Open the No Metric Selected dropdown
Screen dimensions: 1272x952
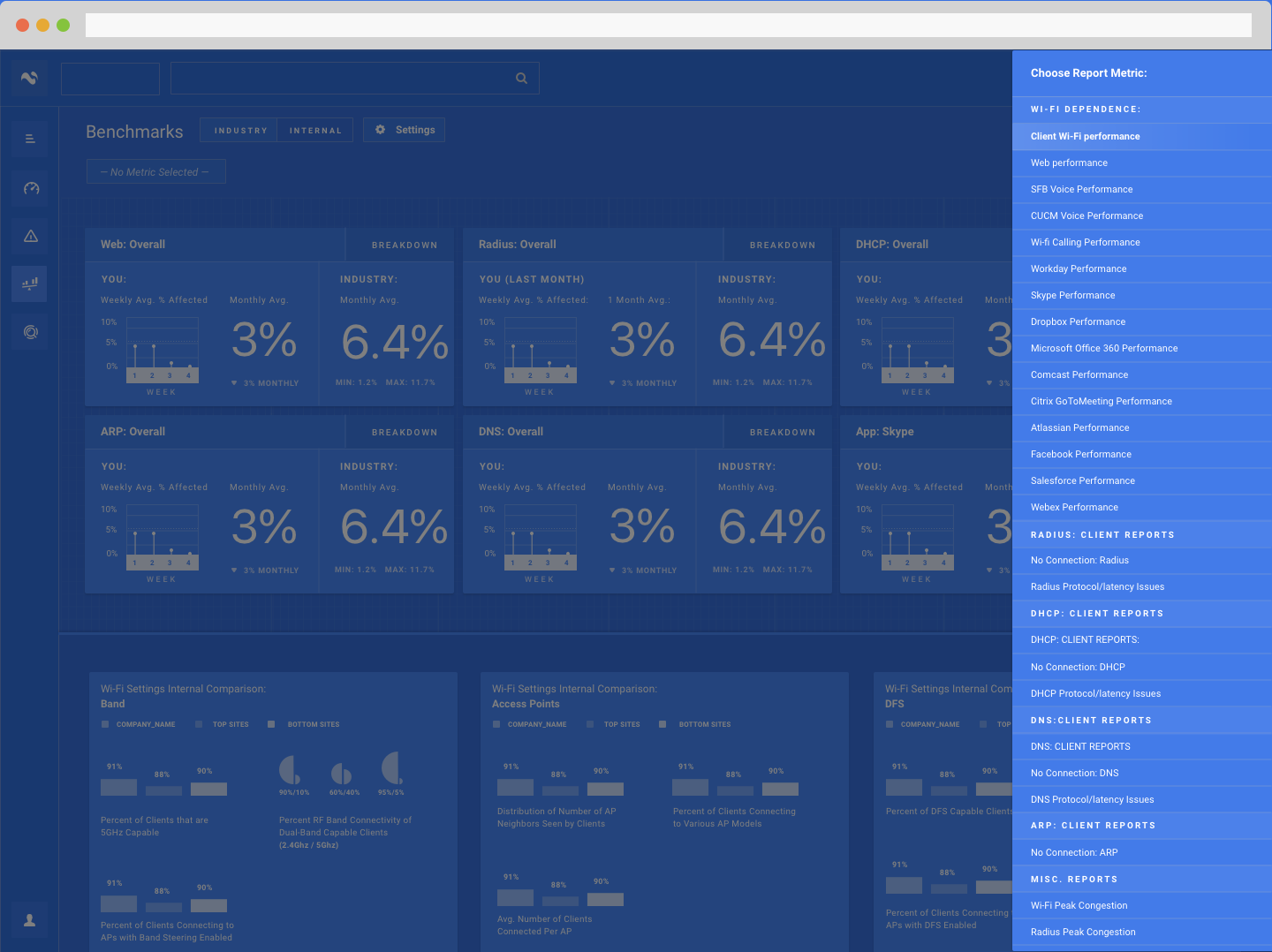(x=156, y=171)
